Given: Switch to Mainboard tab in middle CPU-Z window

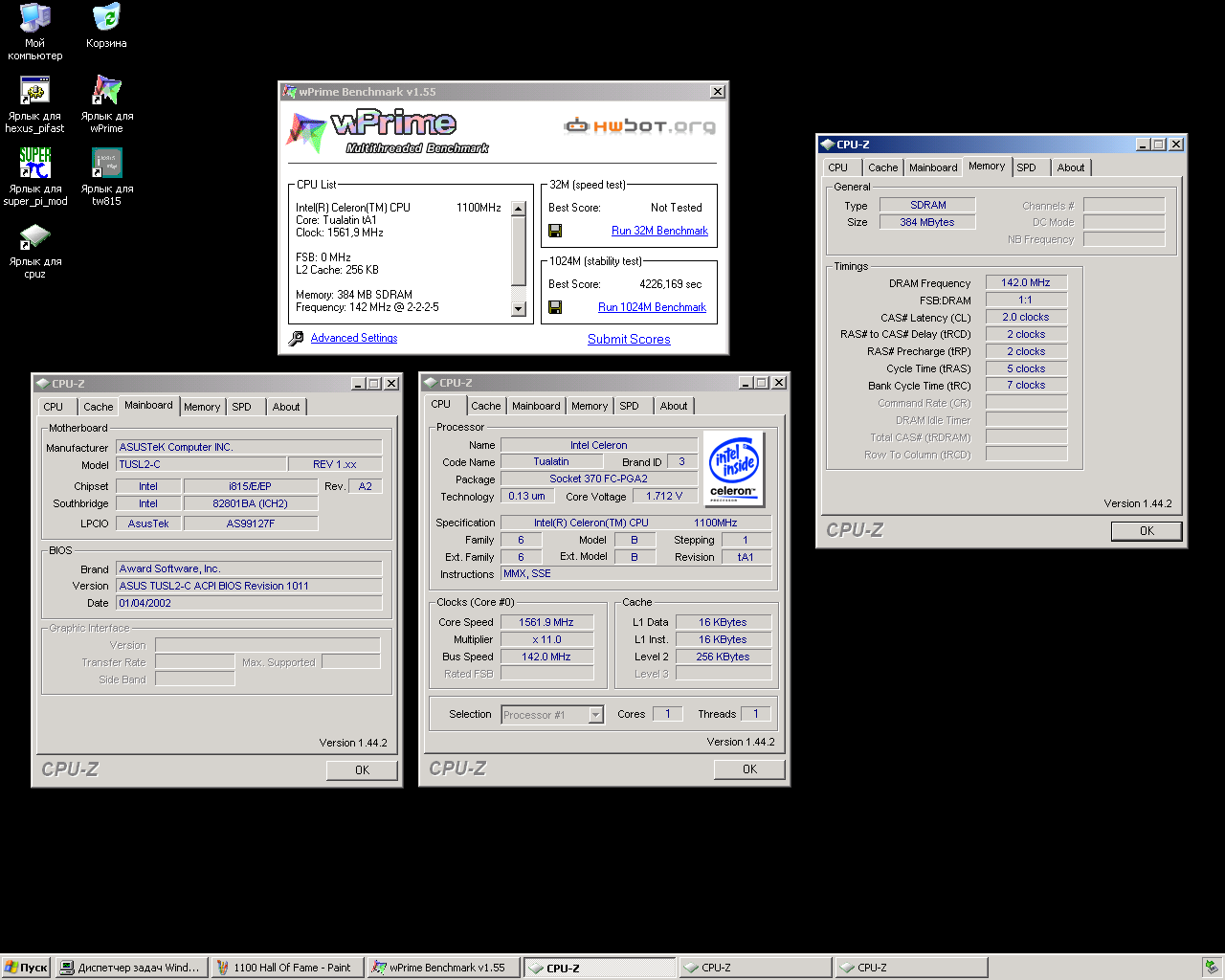Looking at the screenshot, I should 536,406.
